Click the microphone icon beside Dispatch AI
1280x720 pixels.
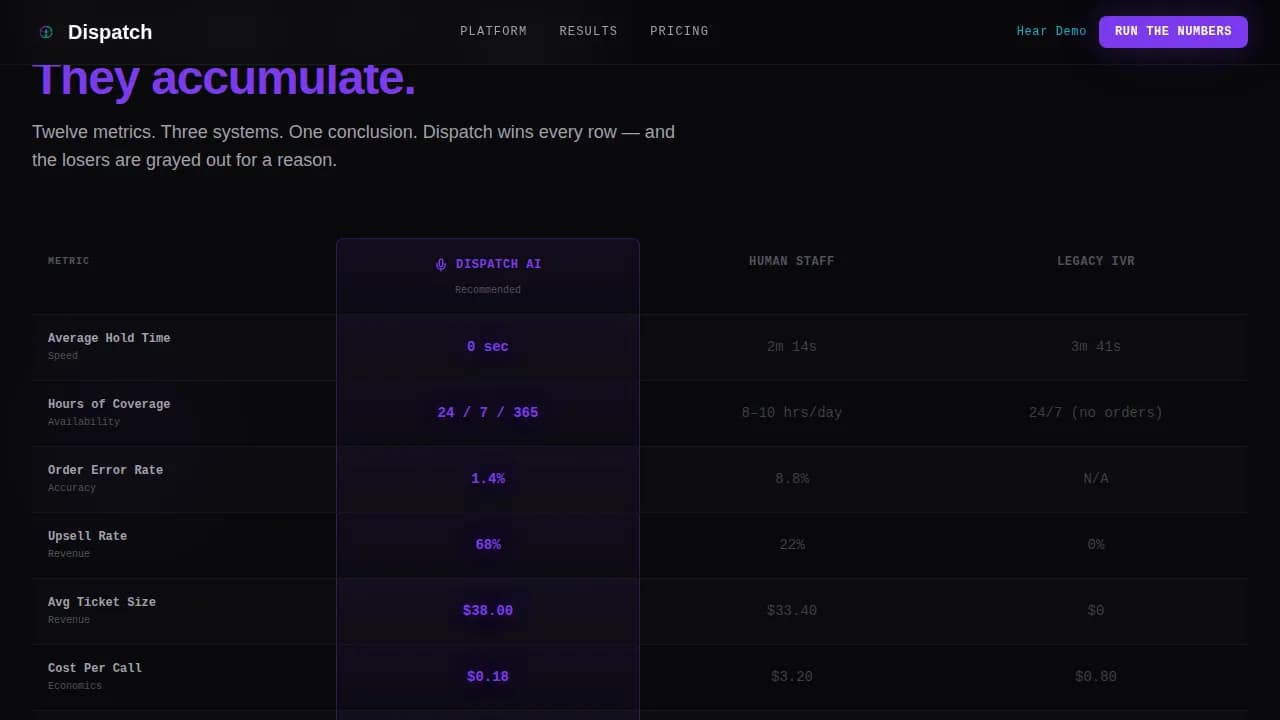(x=441, y=264)
